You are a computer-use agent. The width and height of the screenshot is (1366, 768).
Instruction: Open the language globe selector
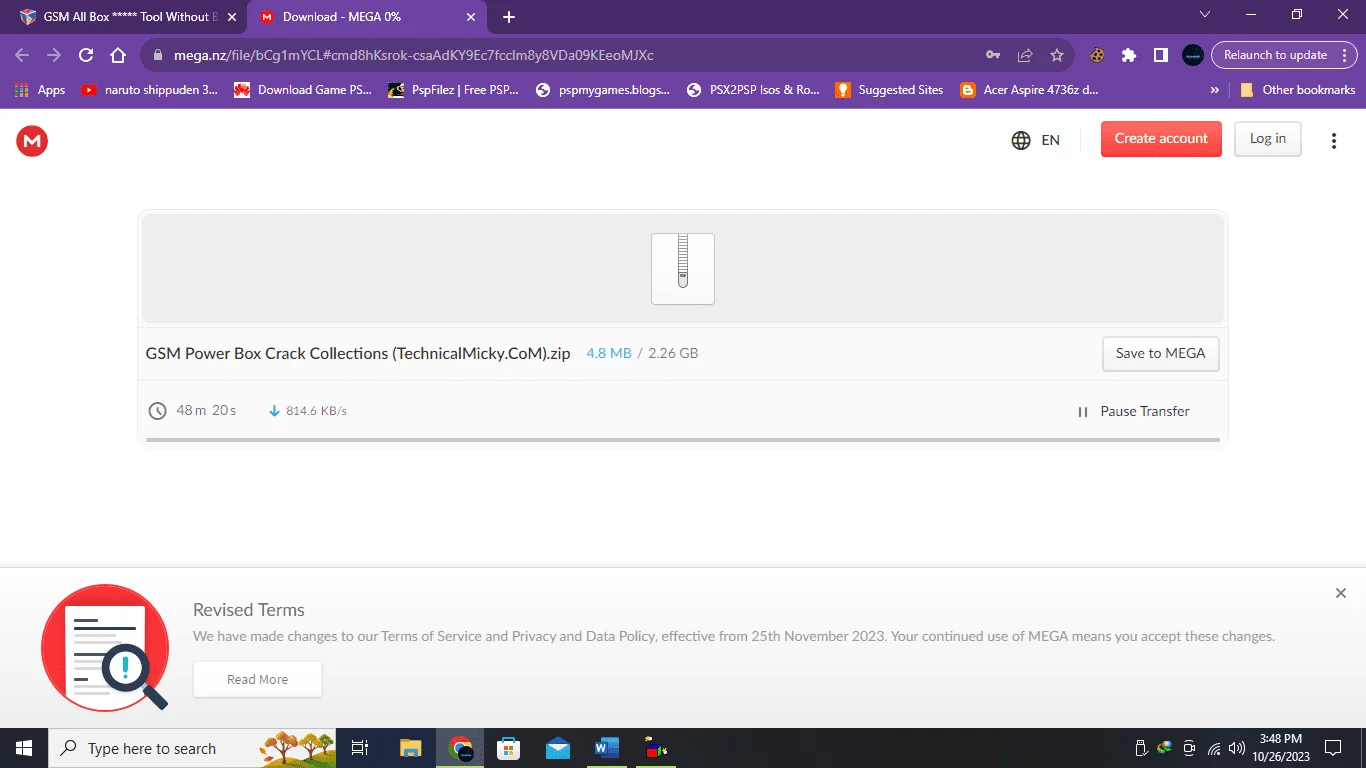pyautogui.click(x=1021, y=140)
